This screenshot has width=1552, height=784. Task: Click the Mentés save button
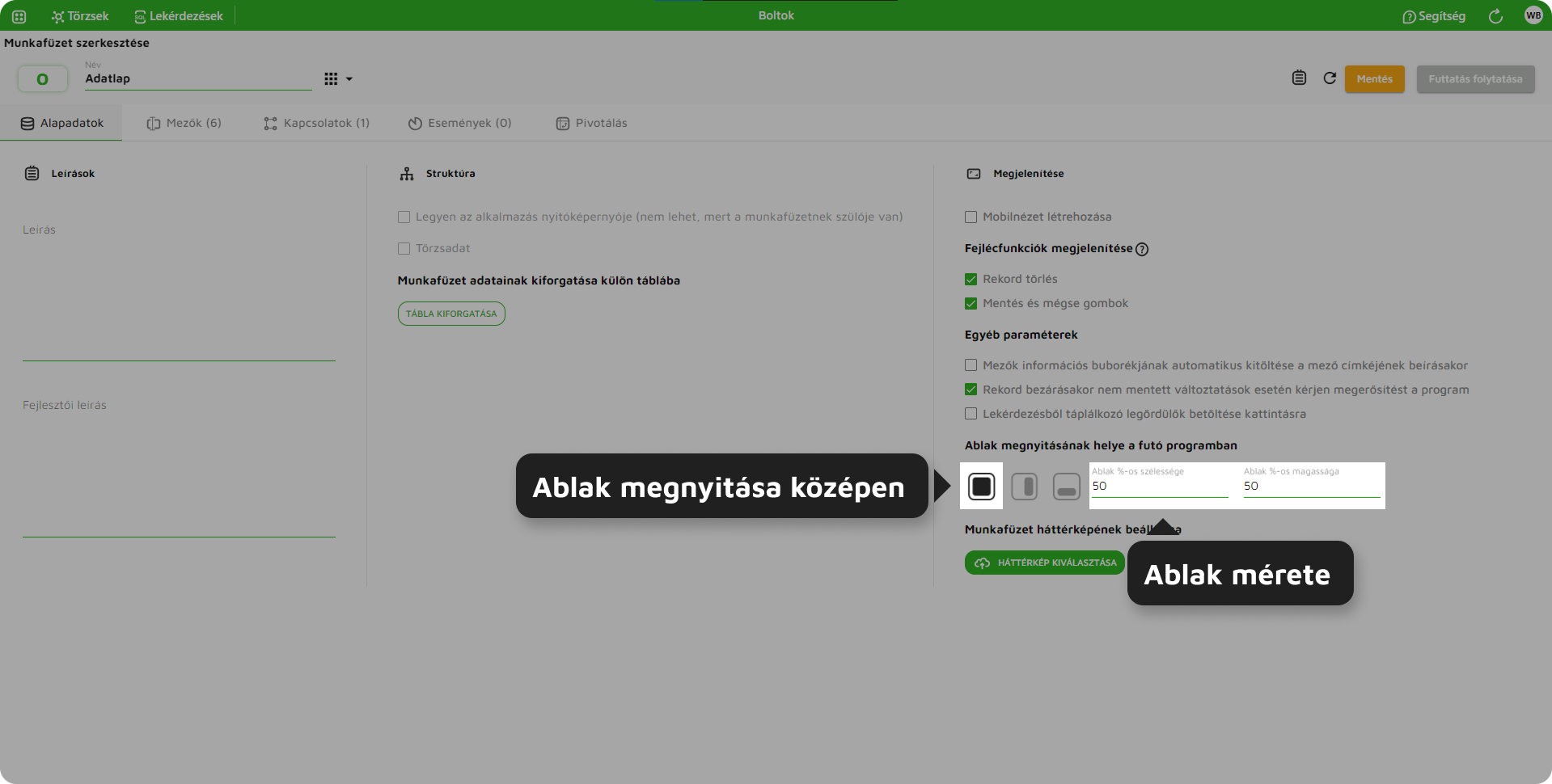coord(1374,78)
